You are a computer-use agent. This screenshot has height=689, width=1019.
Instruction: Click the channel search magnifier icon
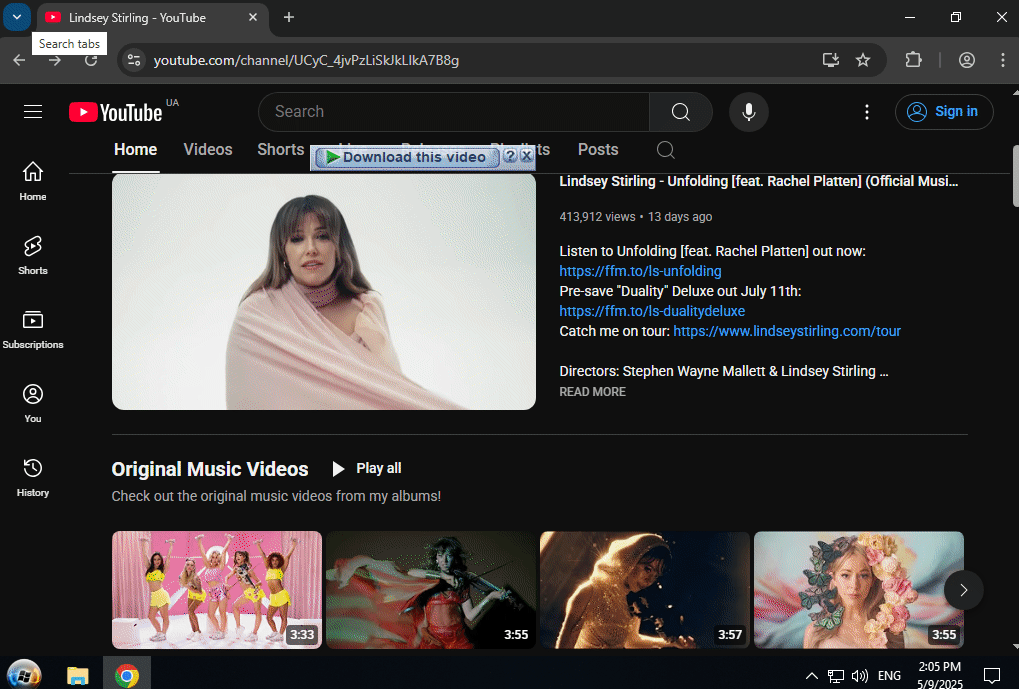[x=665, y=150]
